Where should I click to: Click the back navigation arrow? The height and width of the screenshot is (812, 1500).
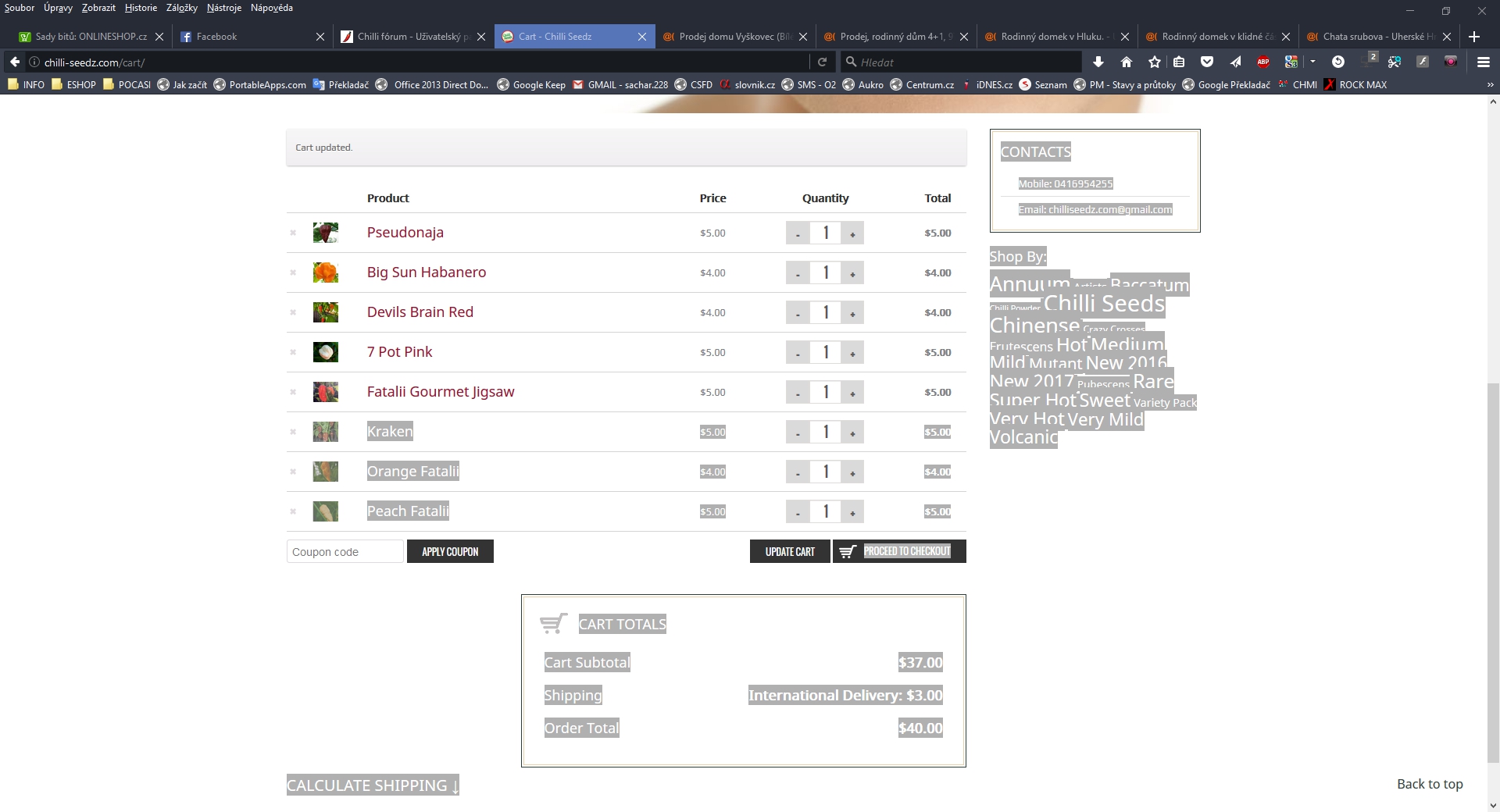(15, 62)
